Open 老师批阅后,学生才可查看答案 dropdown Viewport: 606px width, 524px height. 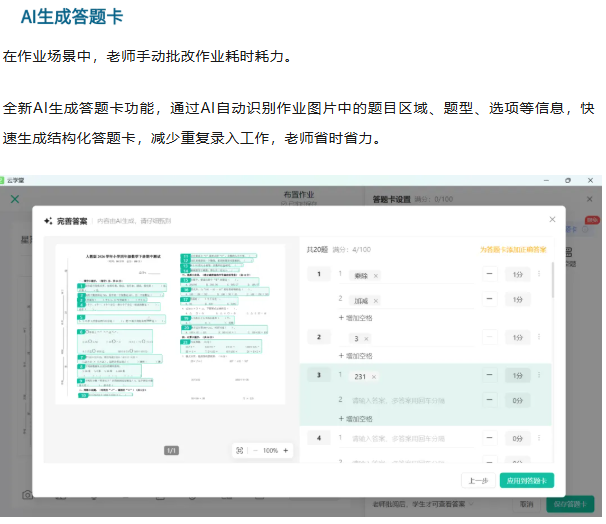pos(423,504)
